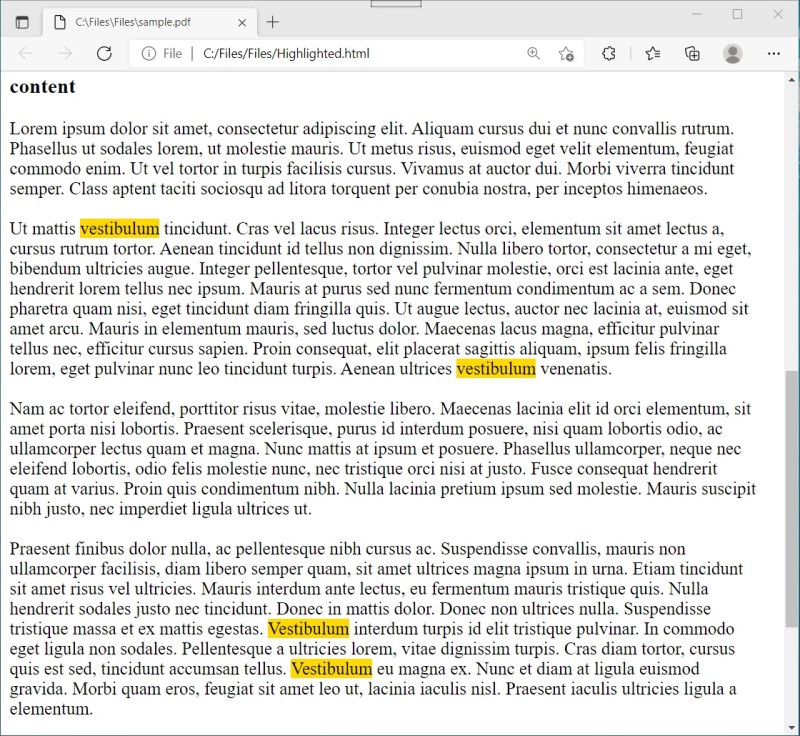
Task: Click the first highlighted word vestibulum
Action: [119, 228]
